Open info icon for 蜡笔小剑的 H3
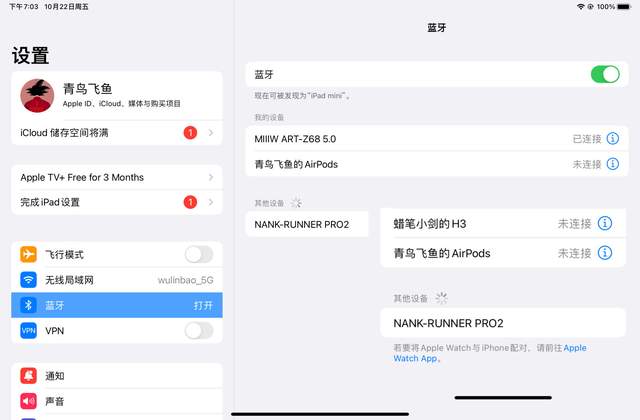Screen dimensions: 640x420 [604, 223]
